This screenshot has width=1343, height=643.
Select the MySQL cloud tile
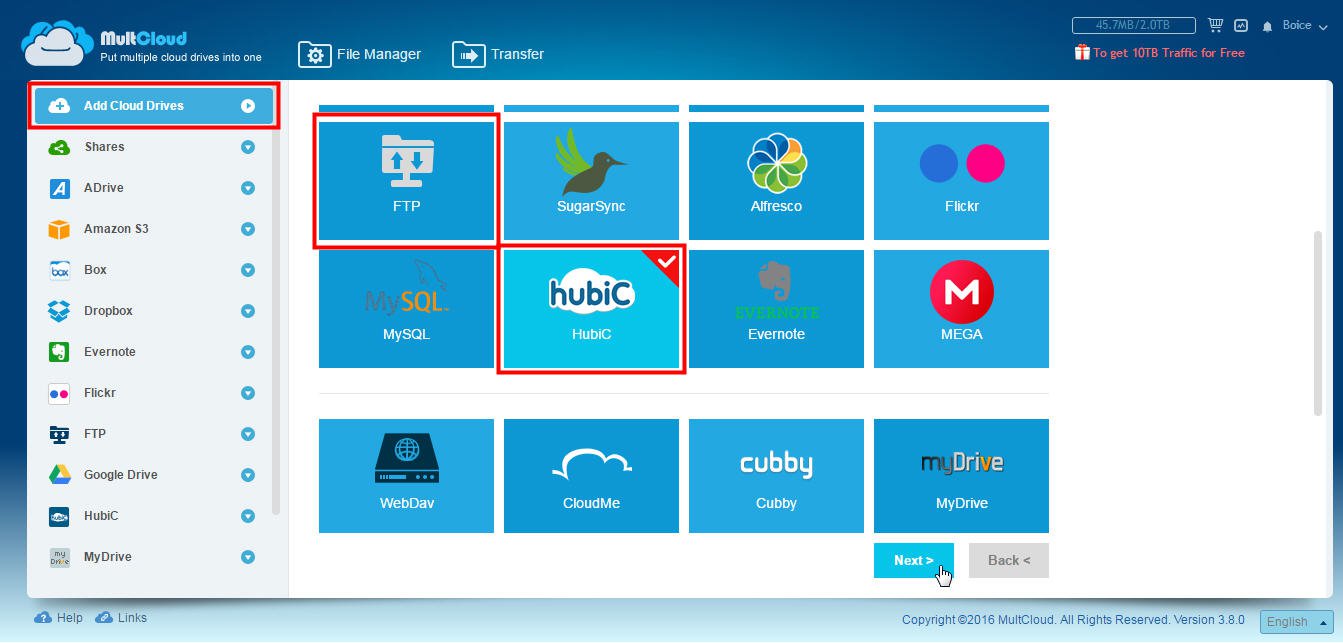click(406, 309)
